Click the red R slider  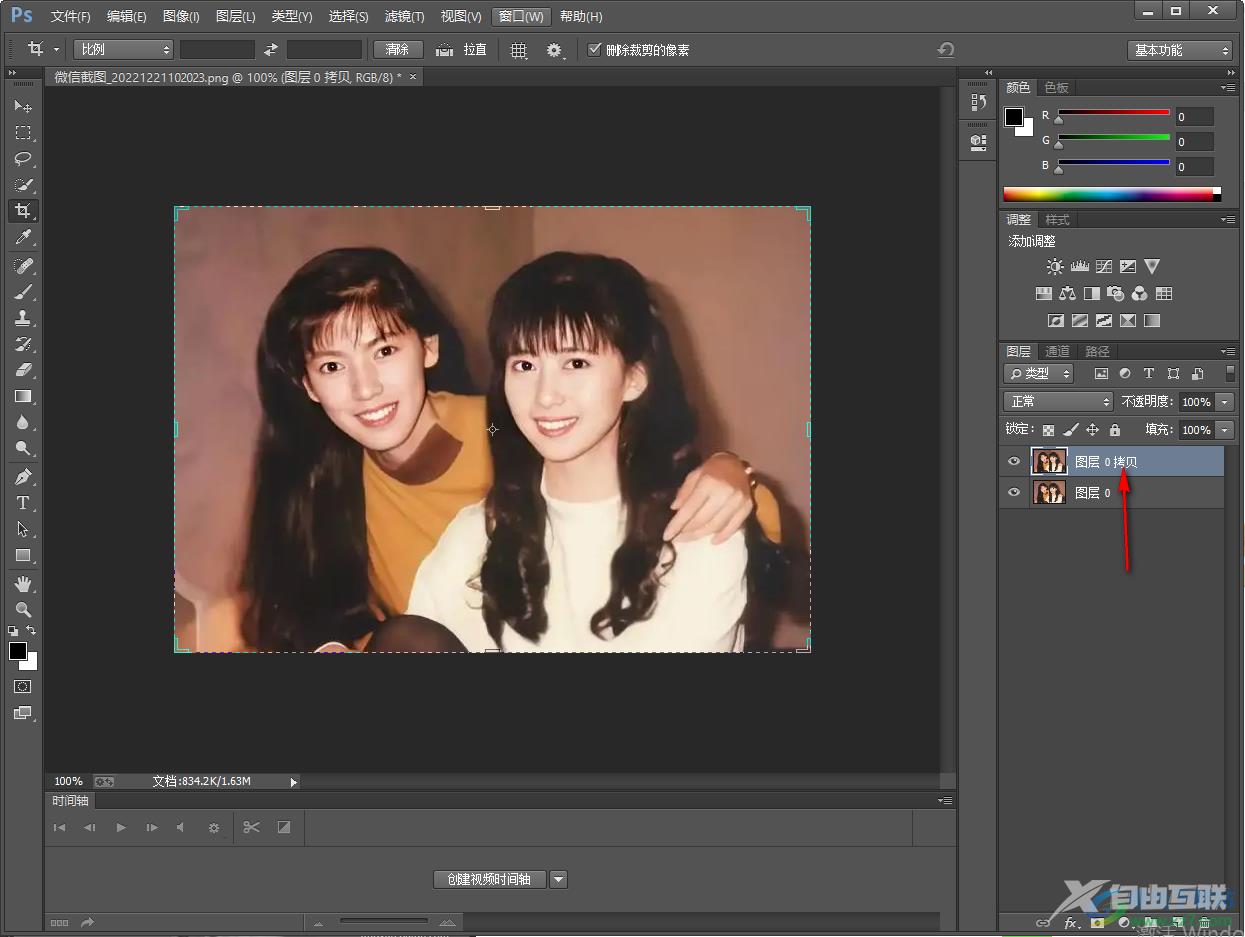point(1114,113)
